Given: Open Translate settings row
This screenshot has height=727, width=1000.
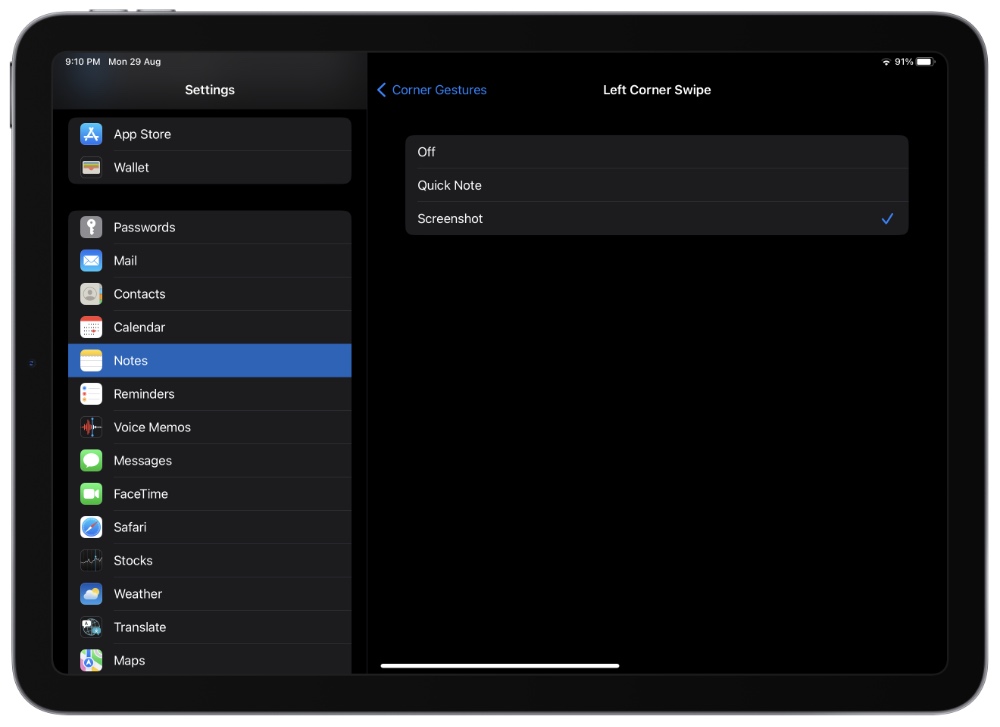Looking at the screenshot, I should pos(210,627).
